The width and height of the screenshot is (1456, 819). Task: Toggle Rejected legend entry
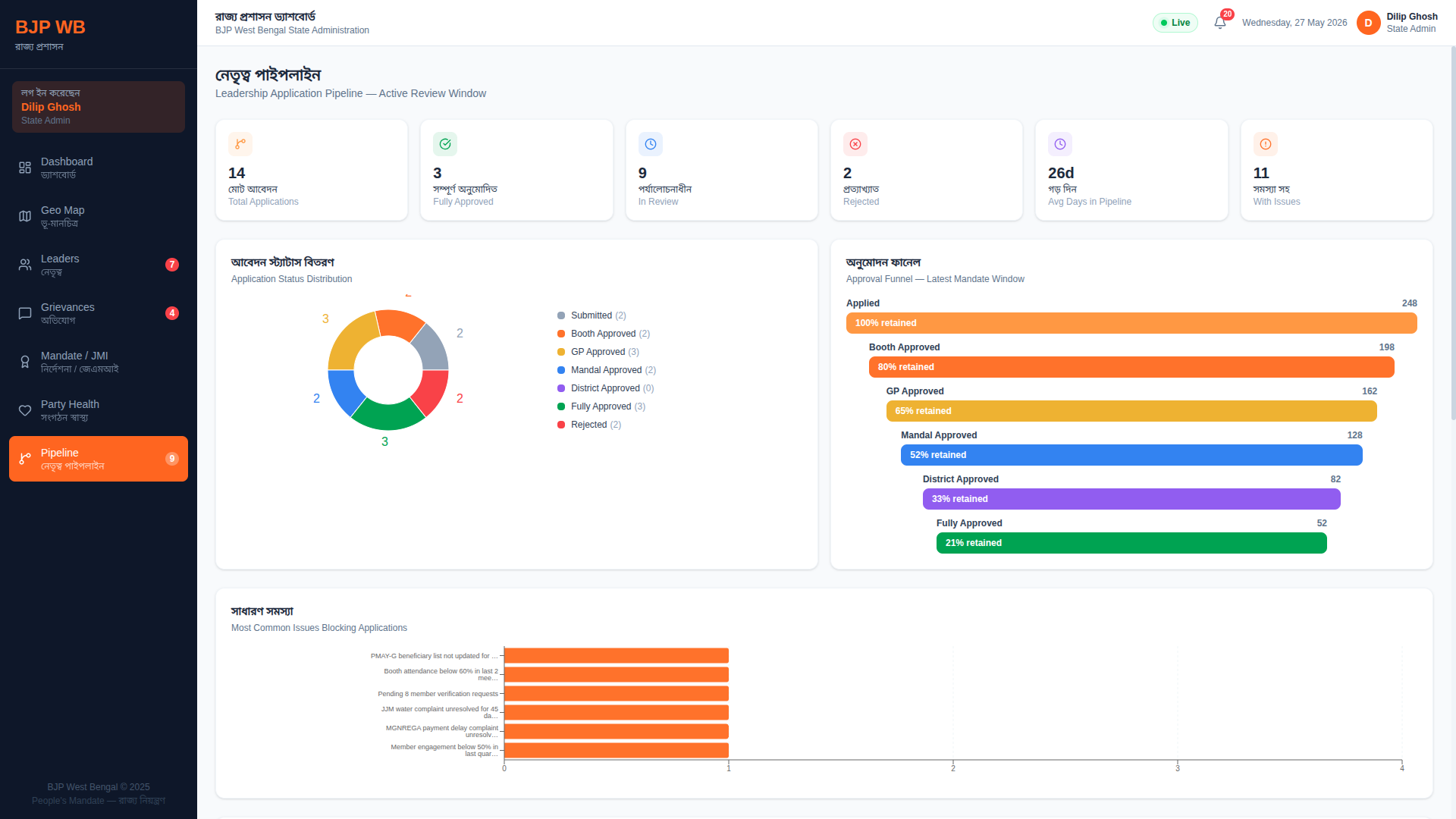pyautogui.click(x=589, y=425)
